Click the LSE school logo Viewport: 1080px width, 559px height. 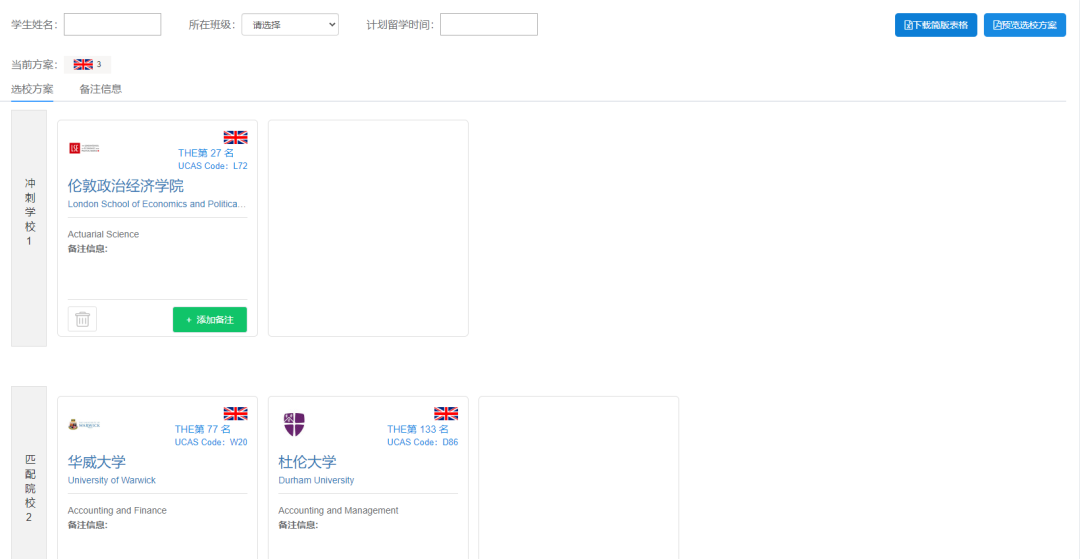[85, 148]
